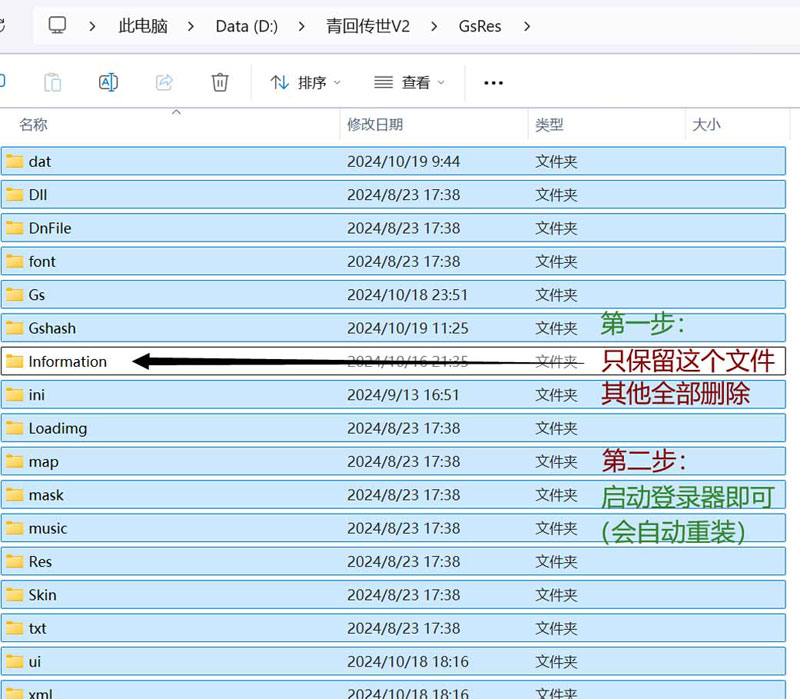Open the 排序 (Sort) dropdown

pos(306,83)
